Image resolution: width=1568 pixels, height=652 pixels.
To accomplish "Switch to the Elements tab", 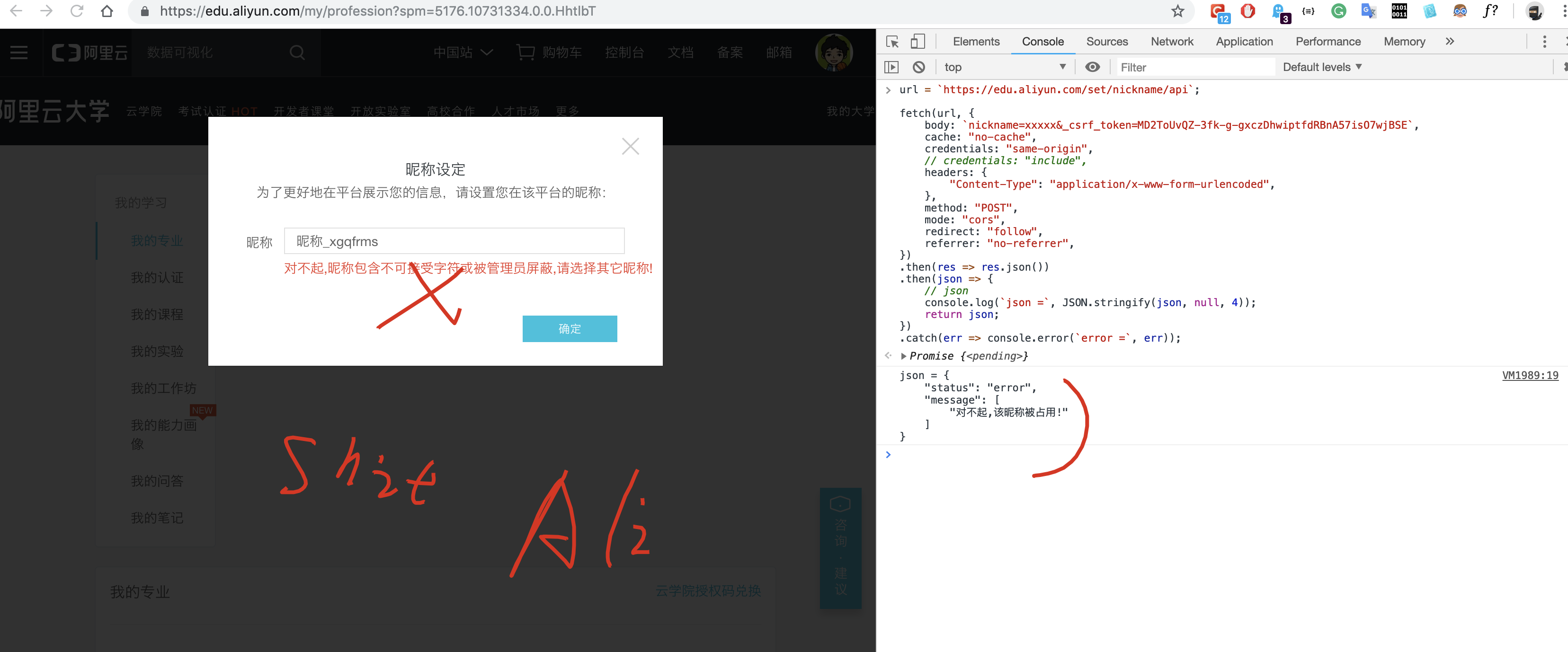I will [976, 41].
